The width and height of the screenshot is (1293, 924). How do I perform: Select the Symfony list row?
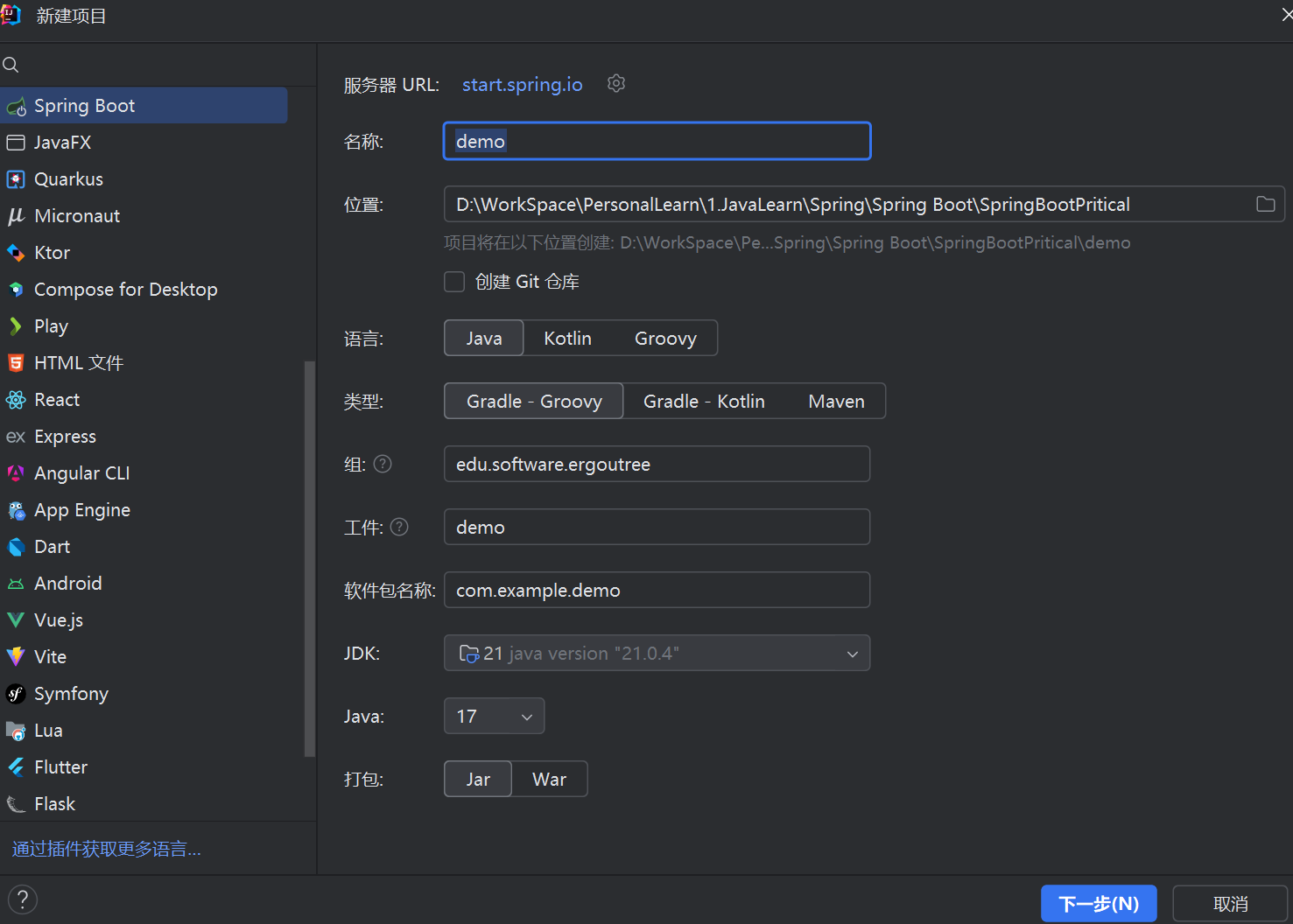click(x=144, y=694)
